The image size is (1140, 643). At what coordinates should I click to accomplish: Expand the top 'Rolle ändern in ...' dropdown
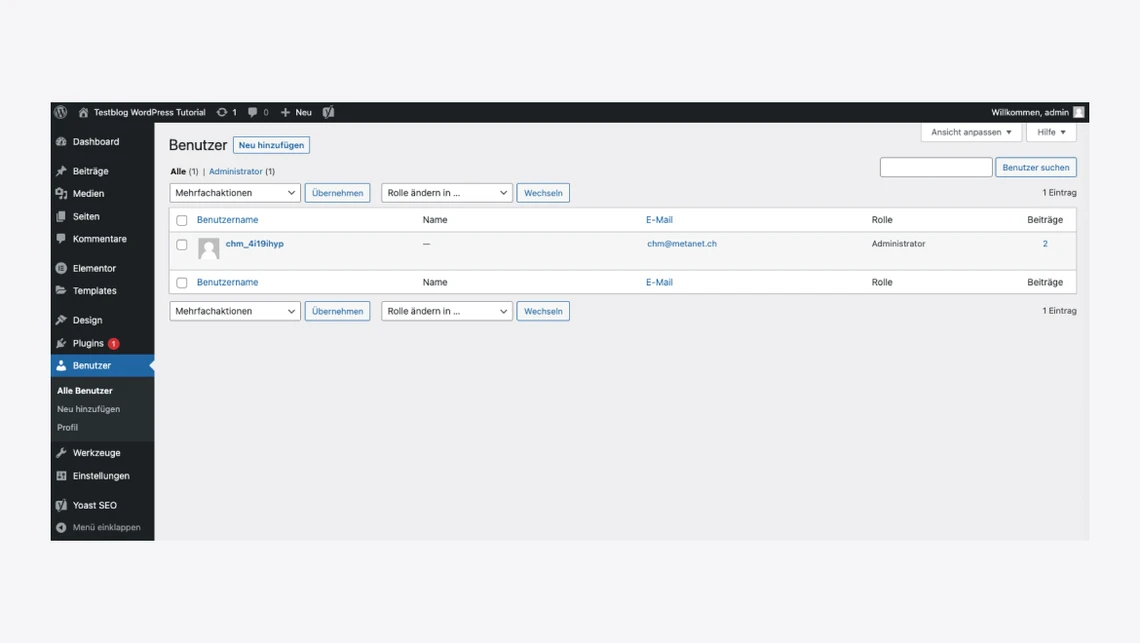(446, 193)
